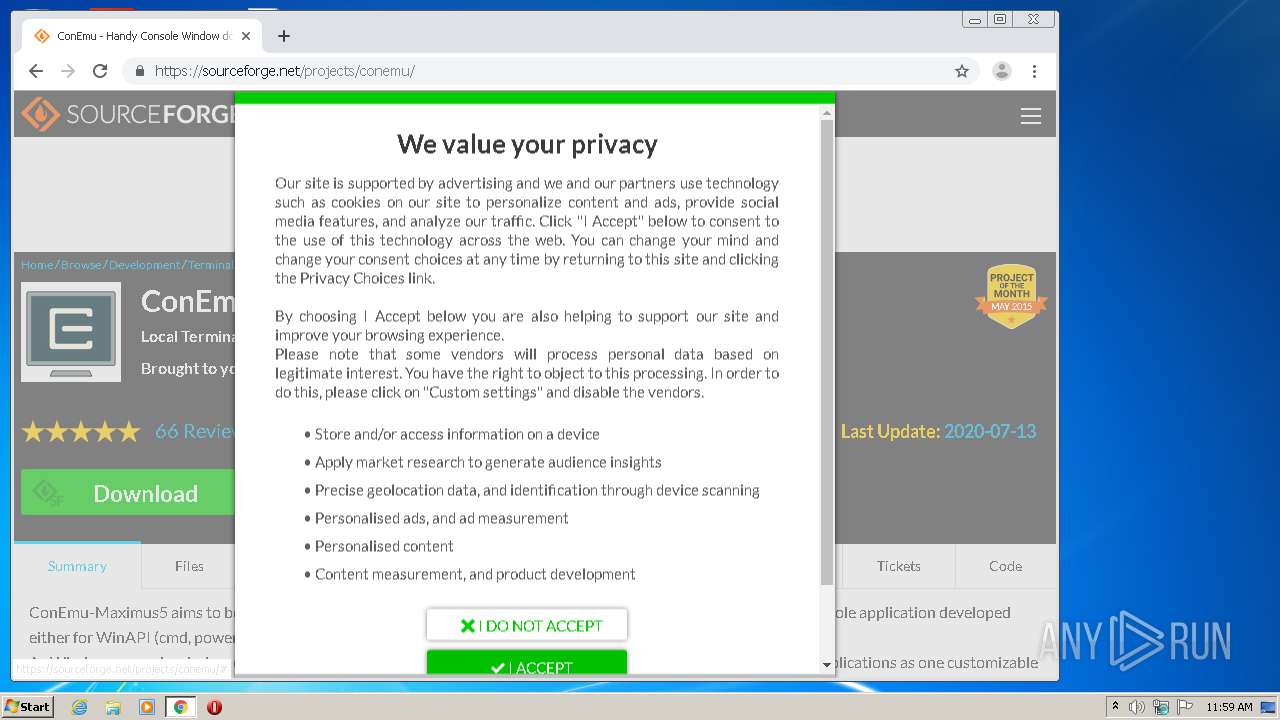Open a new tab with the plus button

coord(284,36)
